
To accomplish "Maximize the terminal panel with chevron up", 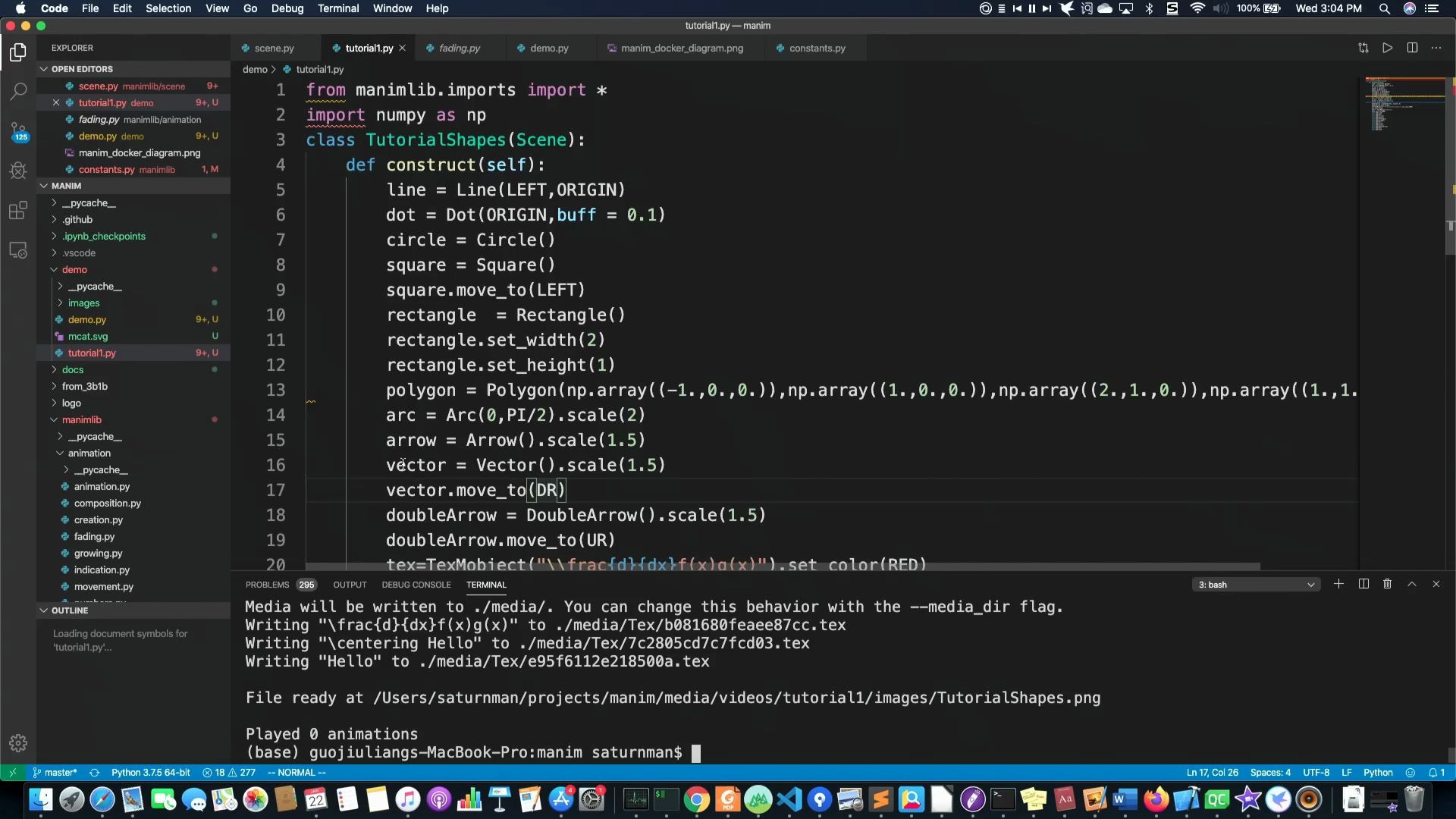I will click(1412, 584).
